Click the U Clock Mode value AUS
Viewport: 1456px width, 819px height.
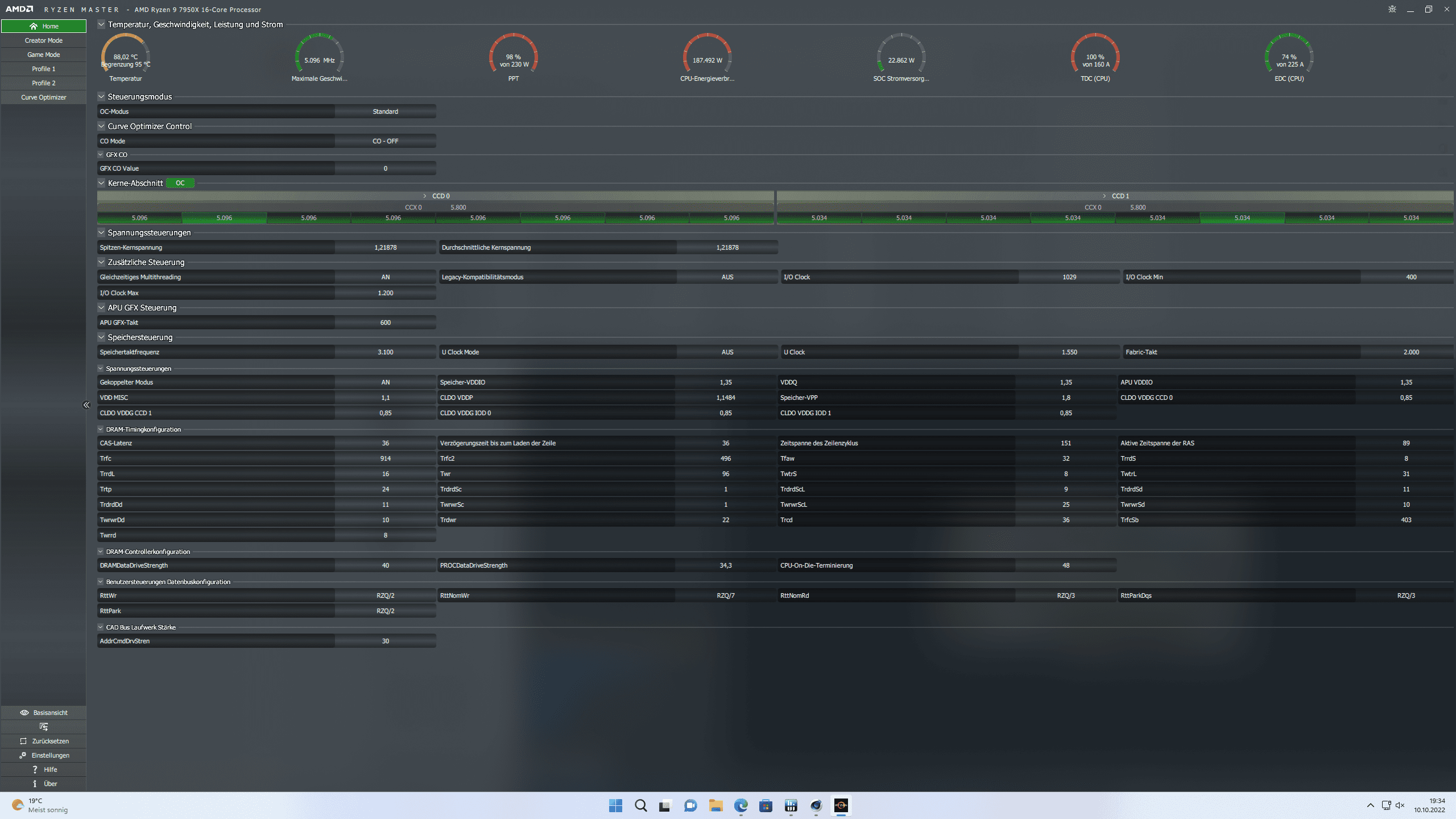coord(727,352)
